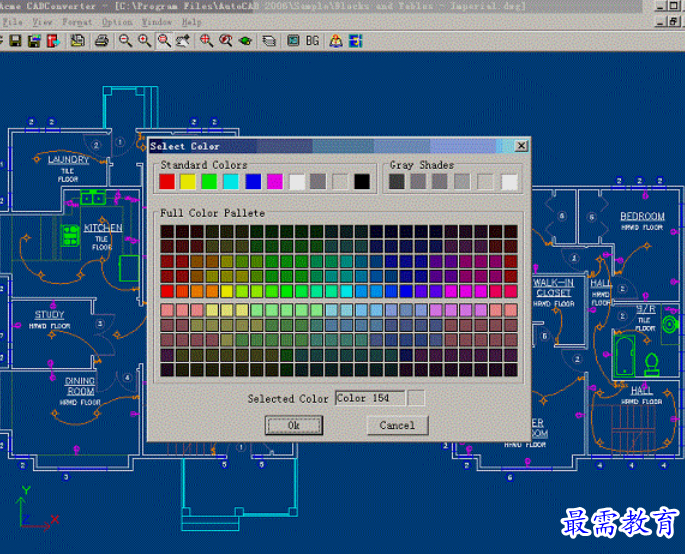The height and width of the screenshot is (554, 685).
Task: Click the green 3D orbit view icon
Action: pos(245,41)
